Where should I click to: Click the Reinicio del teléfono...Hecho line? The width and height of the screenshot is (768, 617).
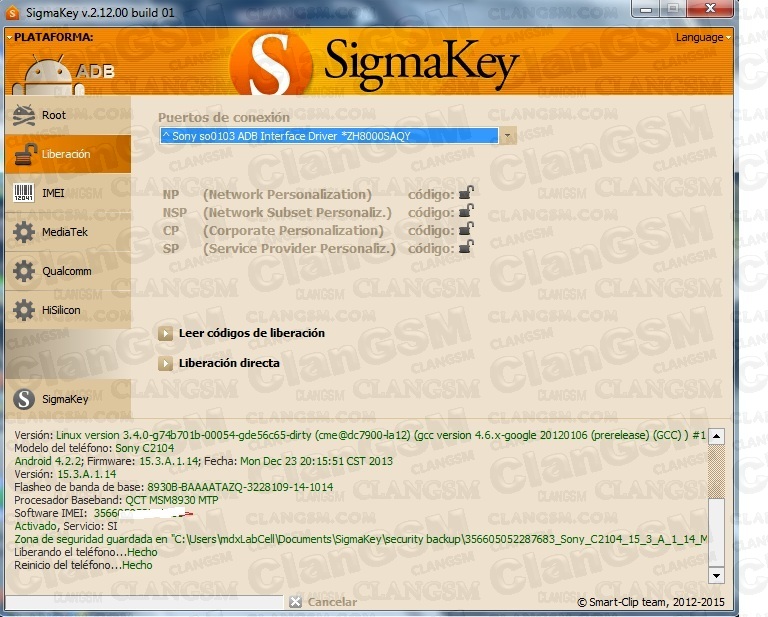pyautogui.click(x=83, y=565)
